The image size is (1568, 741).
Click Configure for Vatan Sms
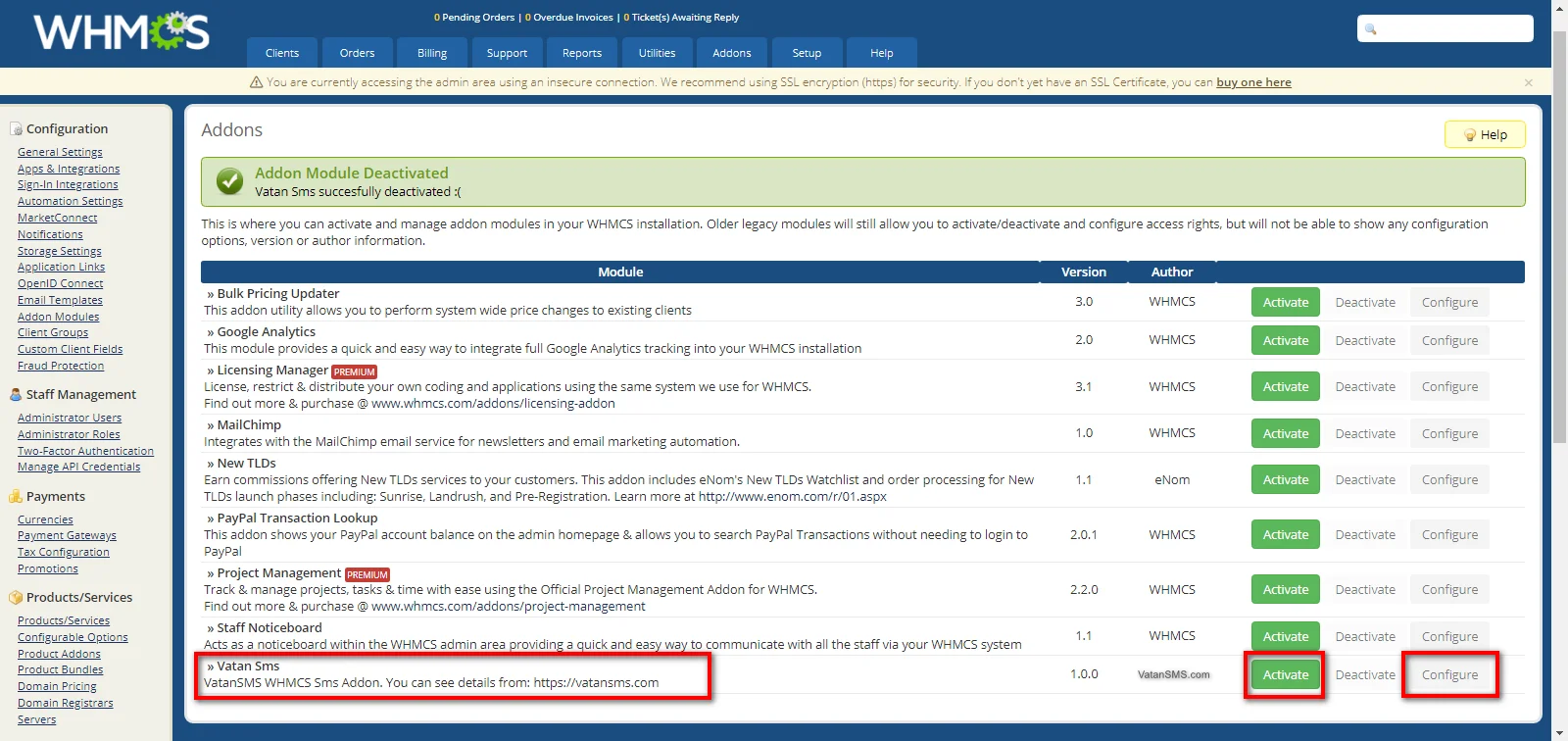(x=1449, y=674)
